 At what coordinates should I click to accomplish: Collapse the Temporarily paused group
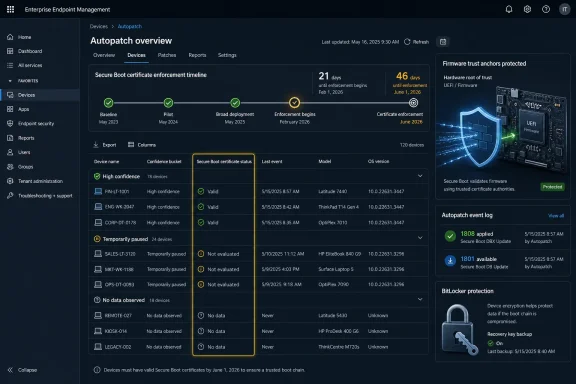click(420, 238)
